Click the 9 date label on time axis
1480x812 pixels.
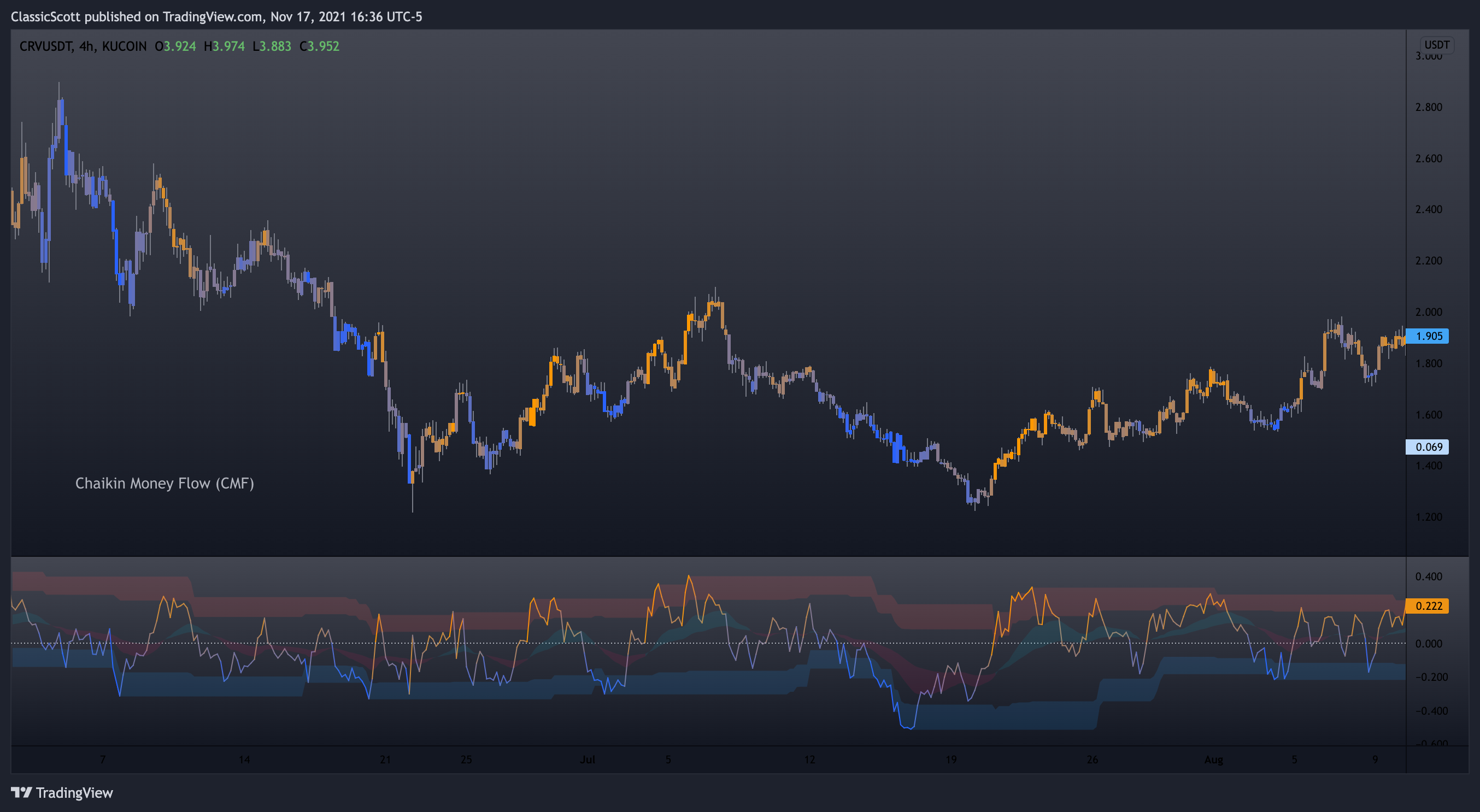click(1376, 760)
